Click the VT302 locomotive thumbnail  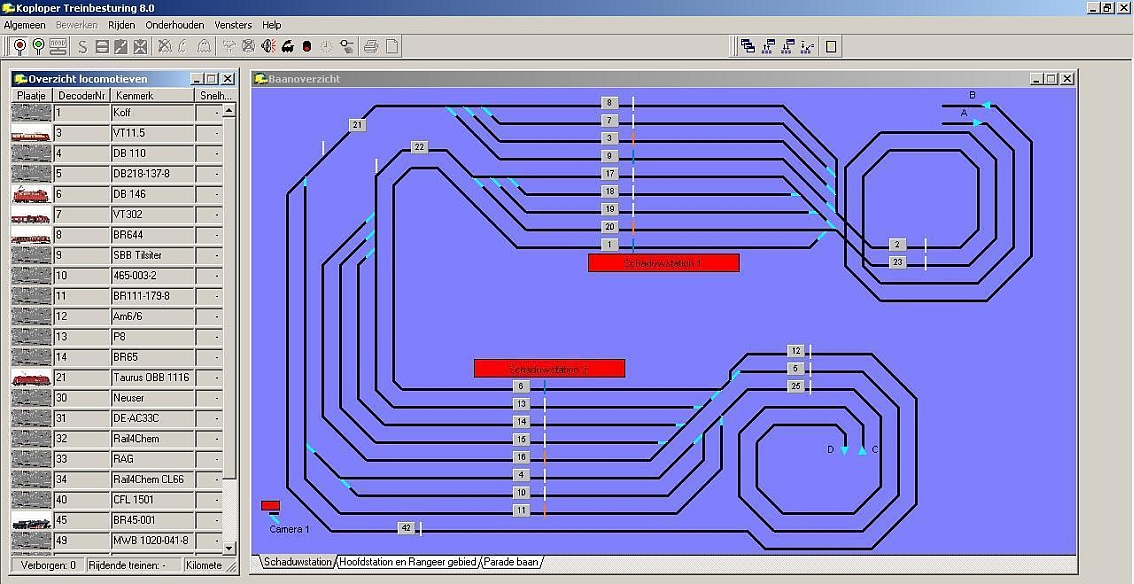point(32,215)
